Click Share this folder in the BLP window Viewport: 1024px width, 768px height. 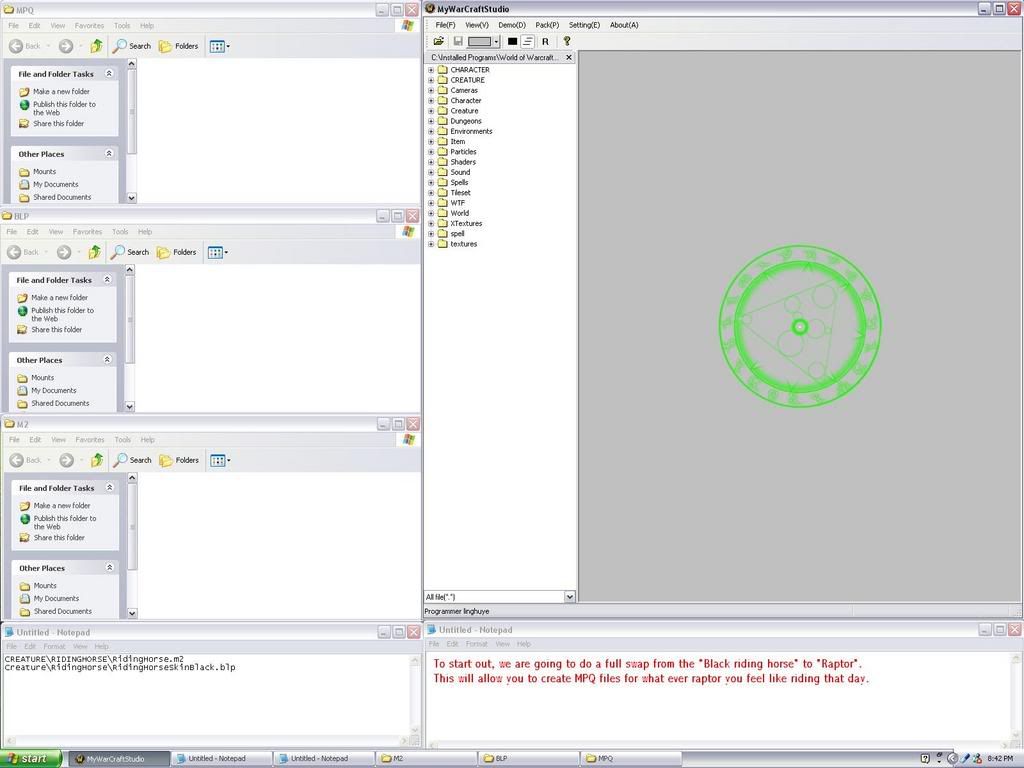coord(57,330)
